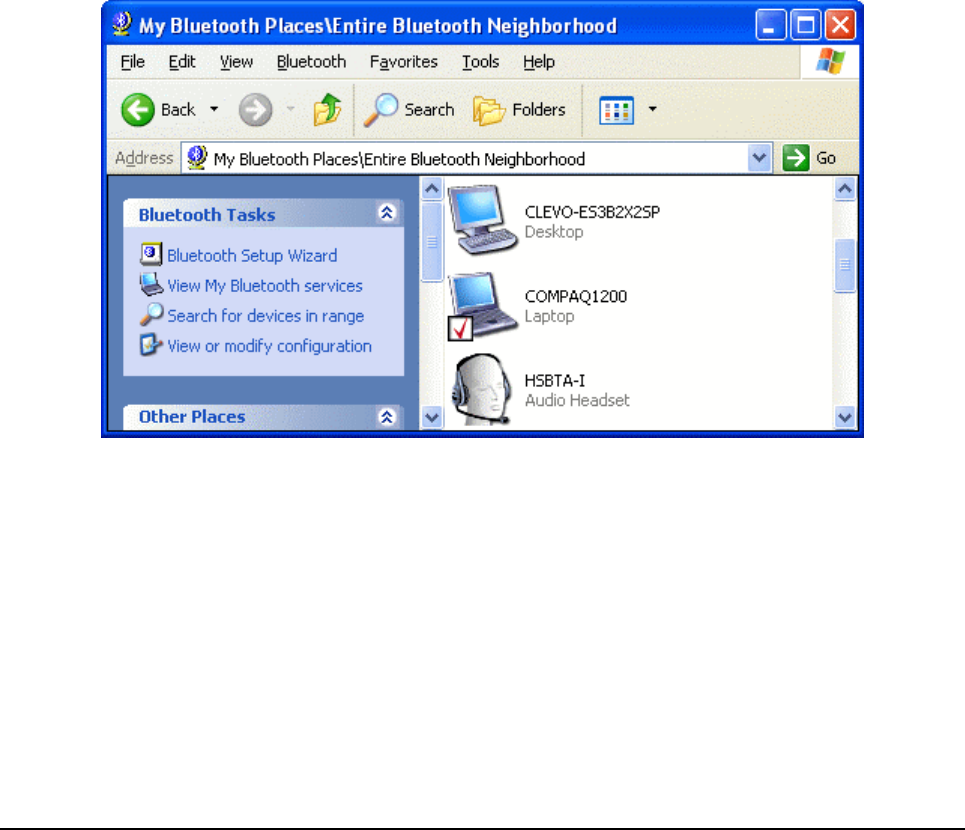Click the device list scroll up arrow
The height and width of the screenshot is (830, 965).
(845, 188)
